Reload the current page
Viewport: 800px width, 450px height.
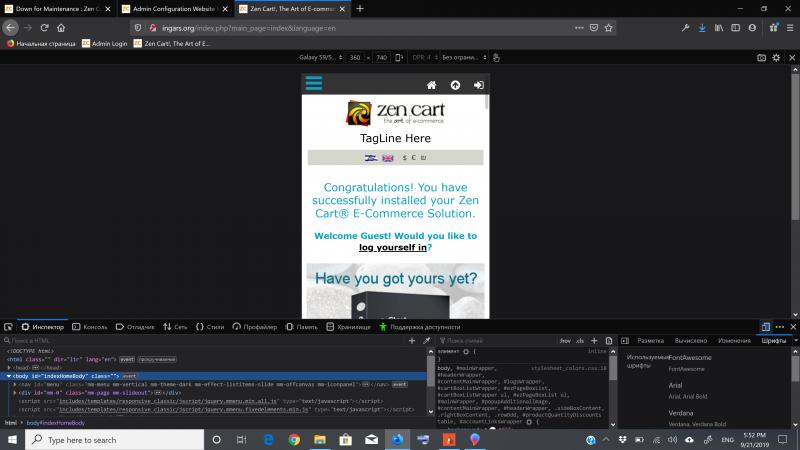point(44,28)
